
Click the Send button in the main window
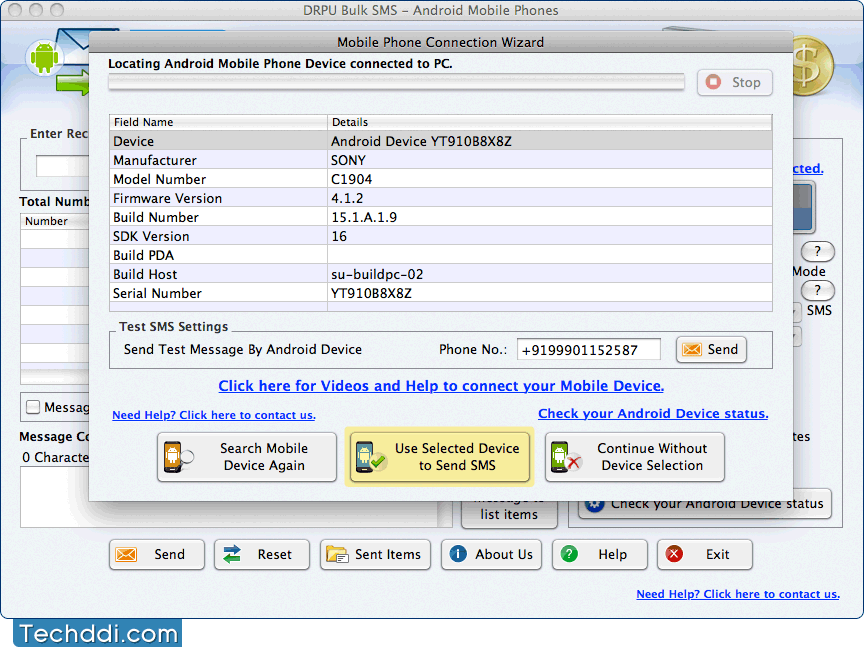(x=157, y=554)
